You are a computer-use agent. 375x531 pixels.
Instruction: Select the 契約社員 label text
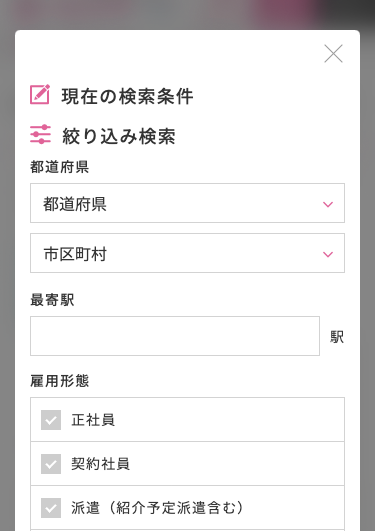pyautogui.click(x=100, y=464)
